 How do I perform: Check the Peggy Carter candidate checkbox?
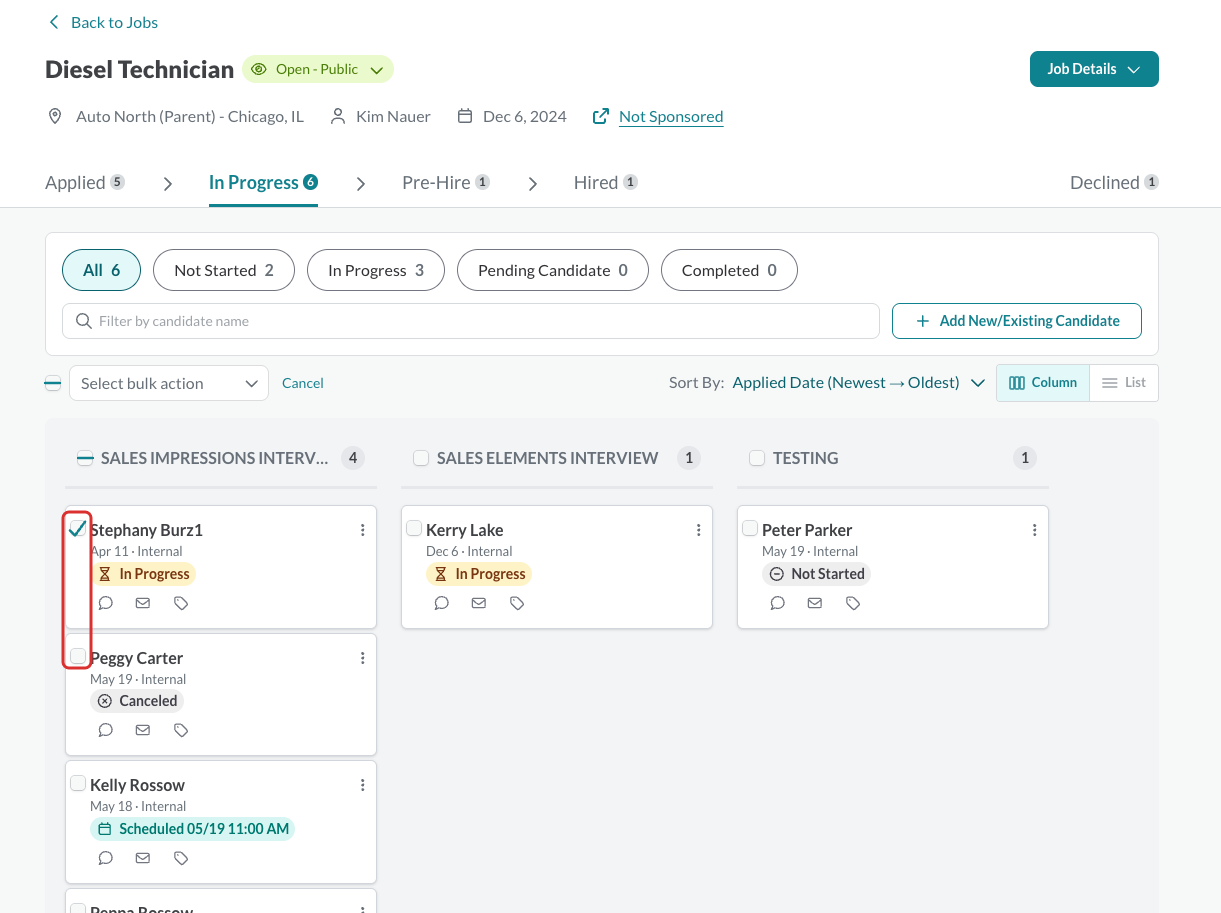coord(78,656)
